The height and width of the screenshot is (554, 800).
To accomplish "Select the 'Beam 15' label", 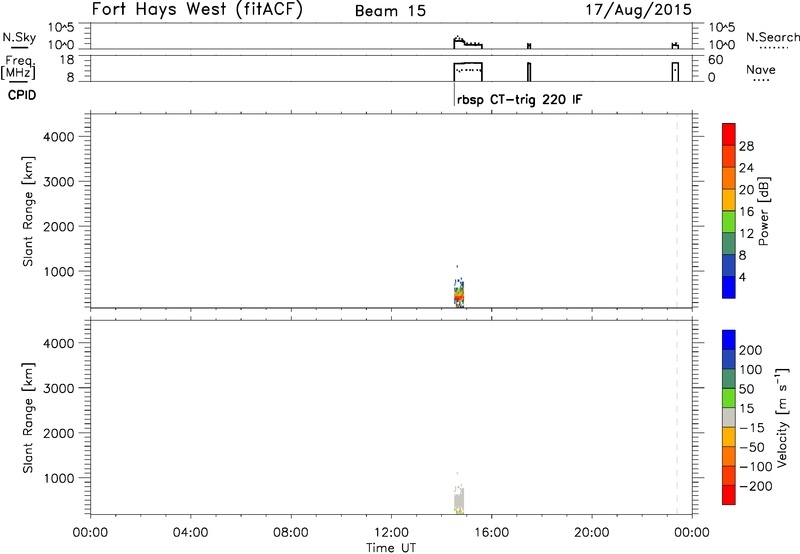I will (x=390, y=11).
